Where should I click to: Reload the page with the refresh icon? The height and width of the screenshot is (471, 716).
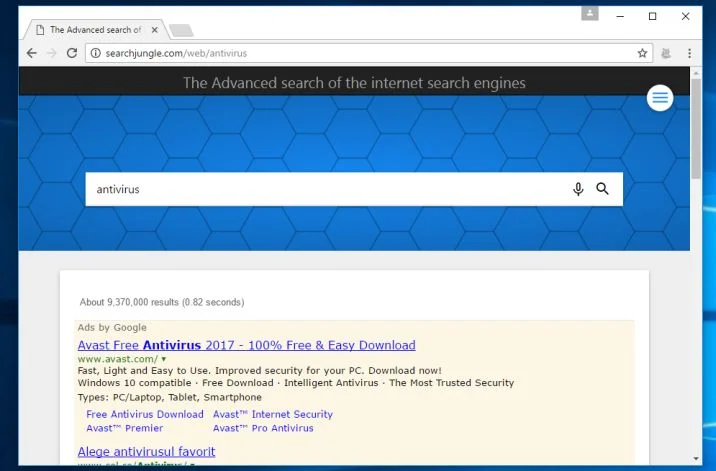point(72,53)
